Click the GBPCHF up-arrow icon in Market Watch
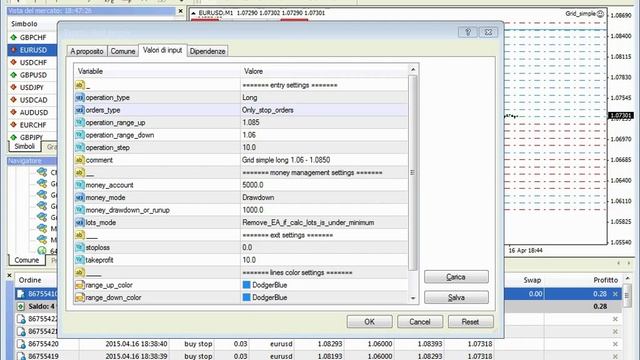The width and height of the screenshot is (640, 360). pos(13,38)
